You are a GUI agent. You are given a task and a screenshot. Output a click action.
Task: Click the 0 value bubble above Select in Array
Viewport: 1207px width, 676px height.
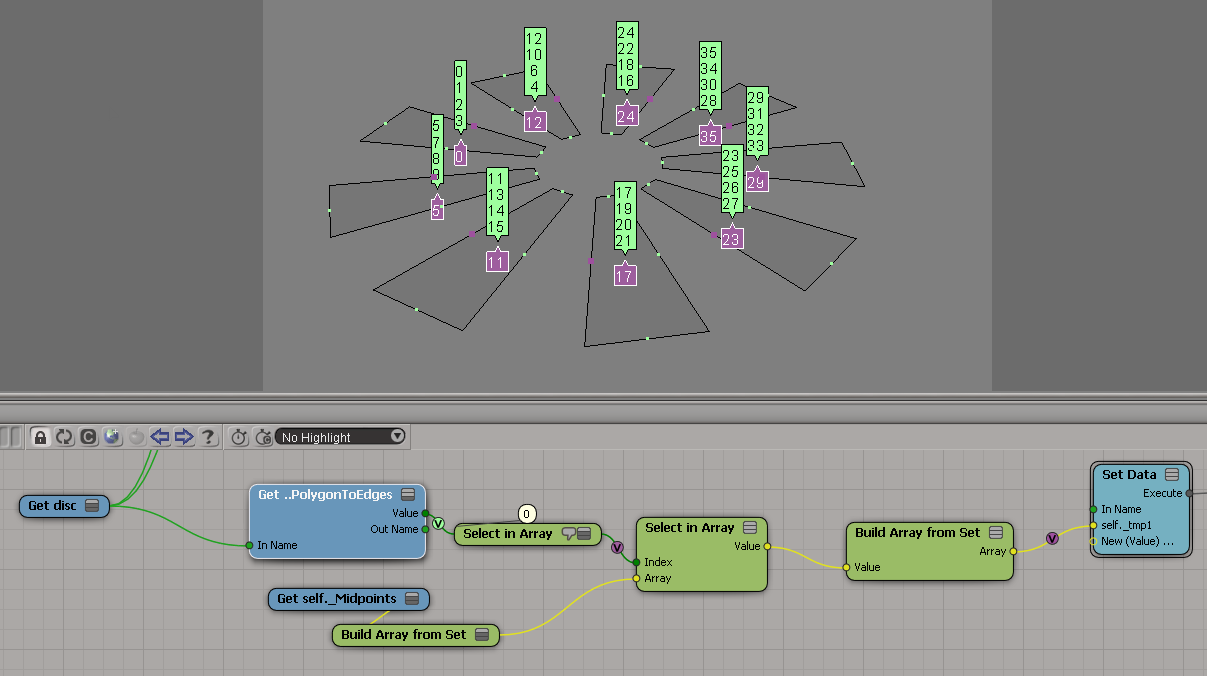[x=527, y=514]
